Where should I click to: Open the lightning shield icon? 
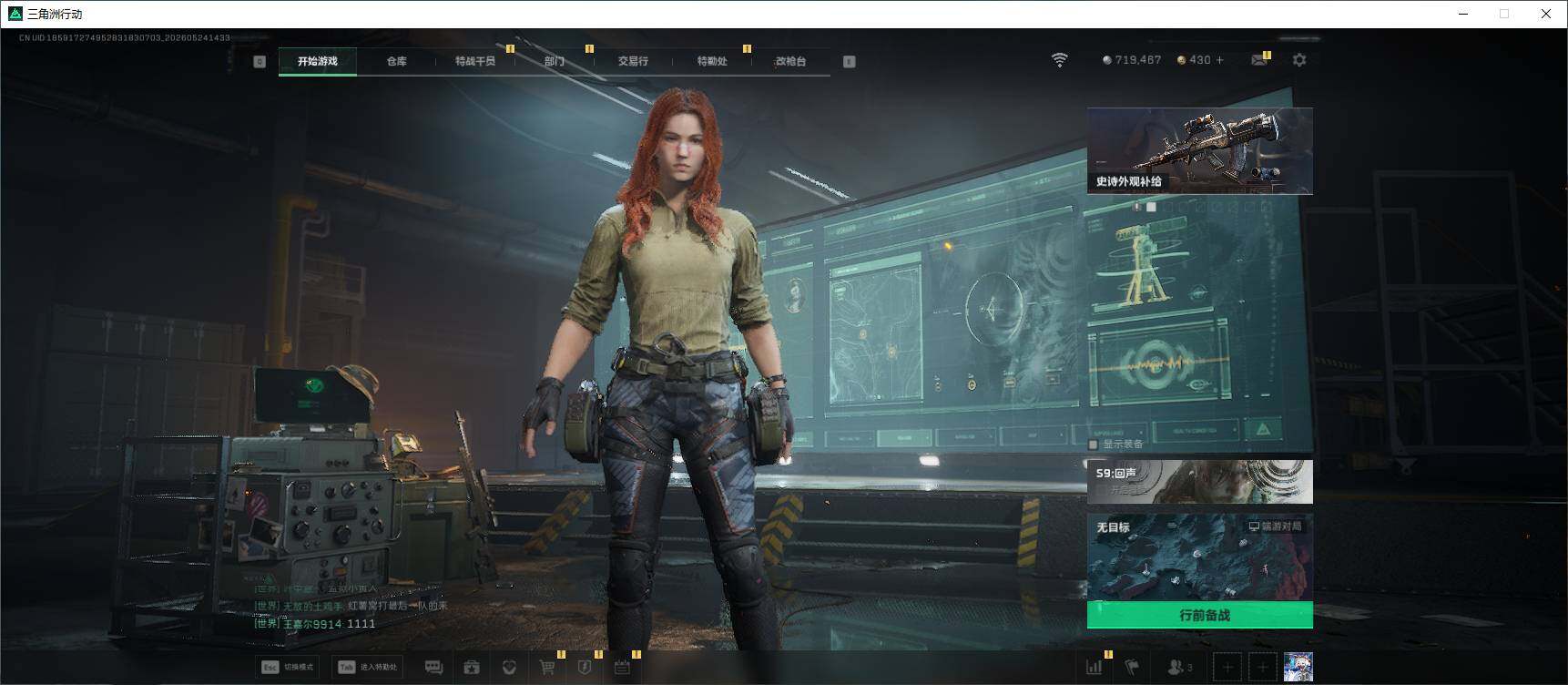585,668
